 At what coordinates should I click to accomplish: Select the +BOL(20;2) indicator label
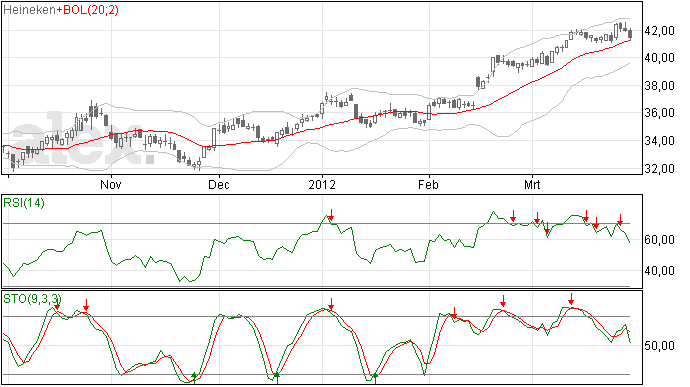click(x=88, y=10)
